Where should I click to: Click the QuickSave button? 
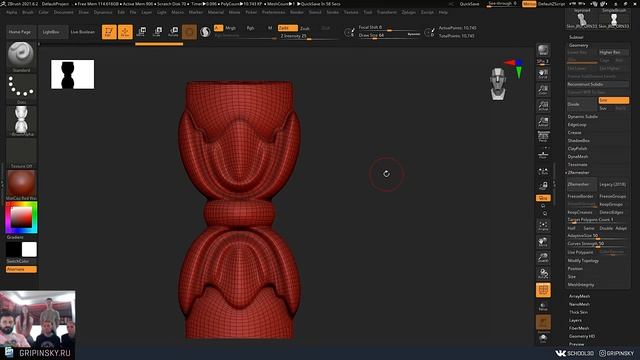coord(469,4)
